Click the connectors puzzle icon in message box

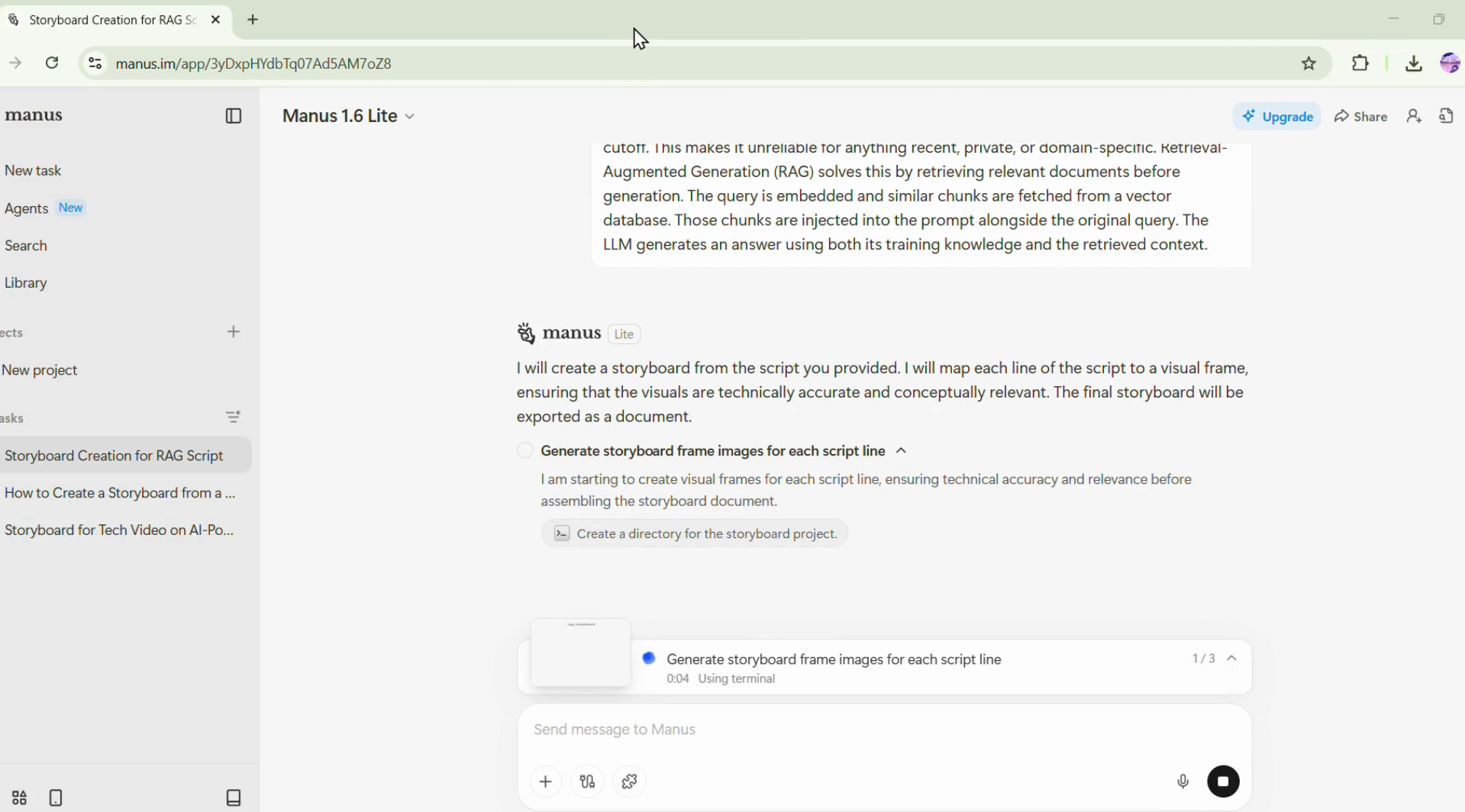point(630,781)
